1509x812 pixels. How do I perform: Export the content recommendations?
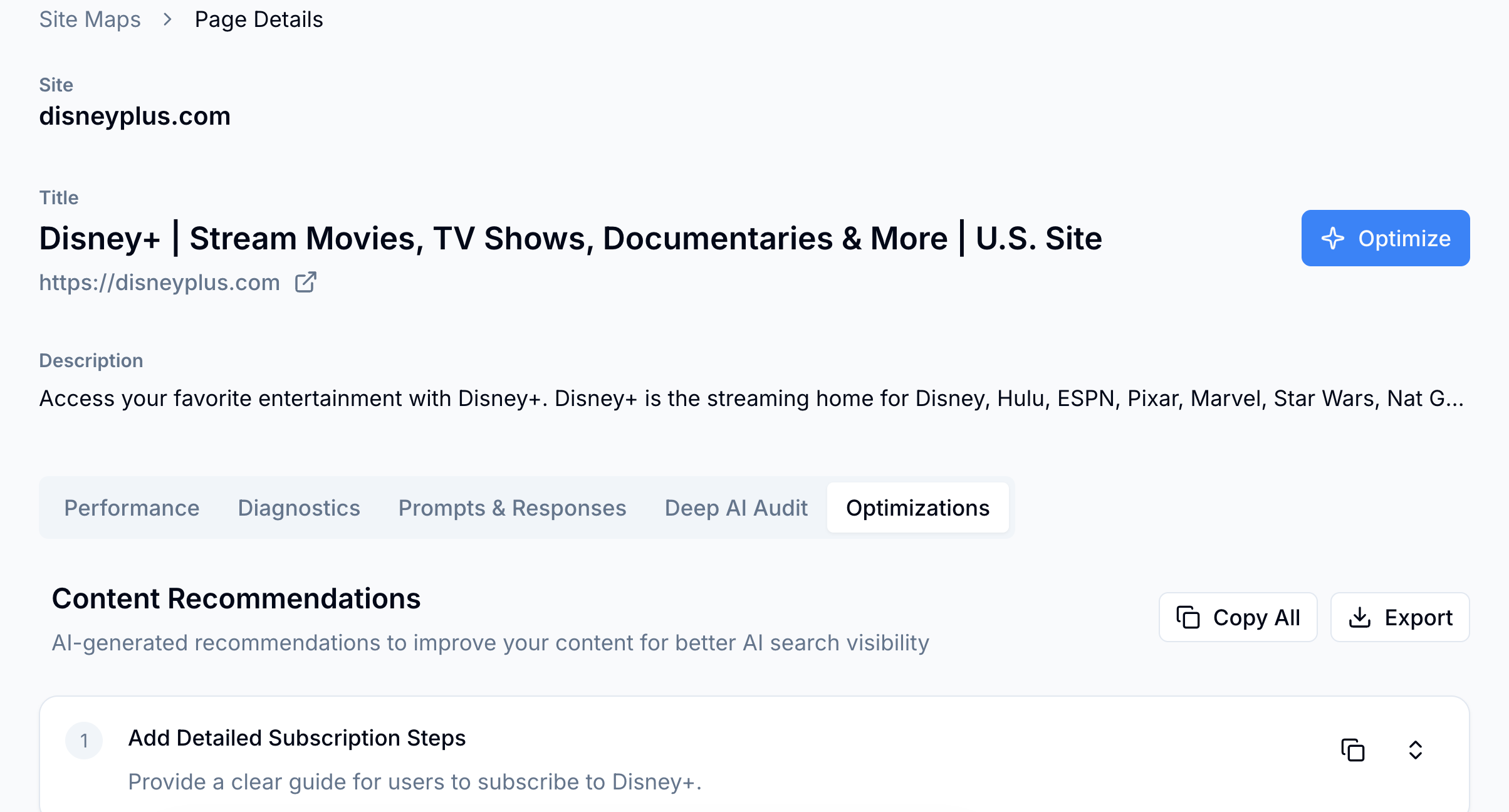click(1400, 617)
